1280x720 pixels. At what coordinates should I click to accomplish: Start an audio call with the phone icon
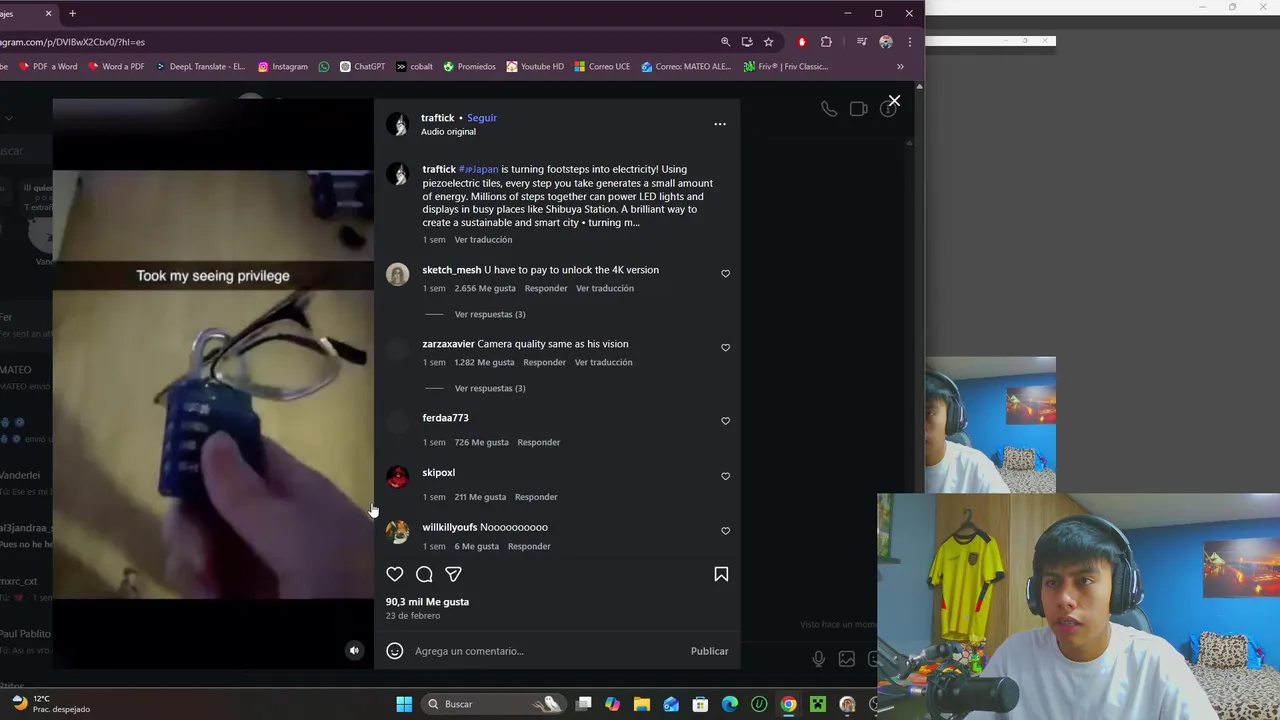[x=829, y=109]
